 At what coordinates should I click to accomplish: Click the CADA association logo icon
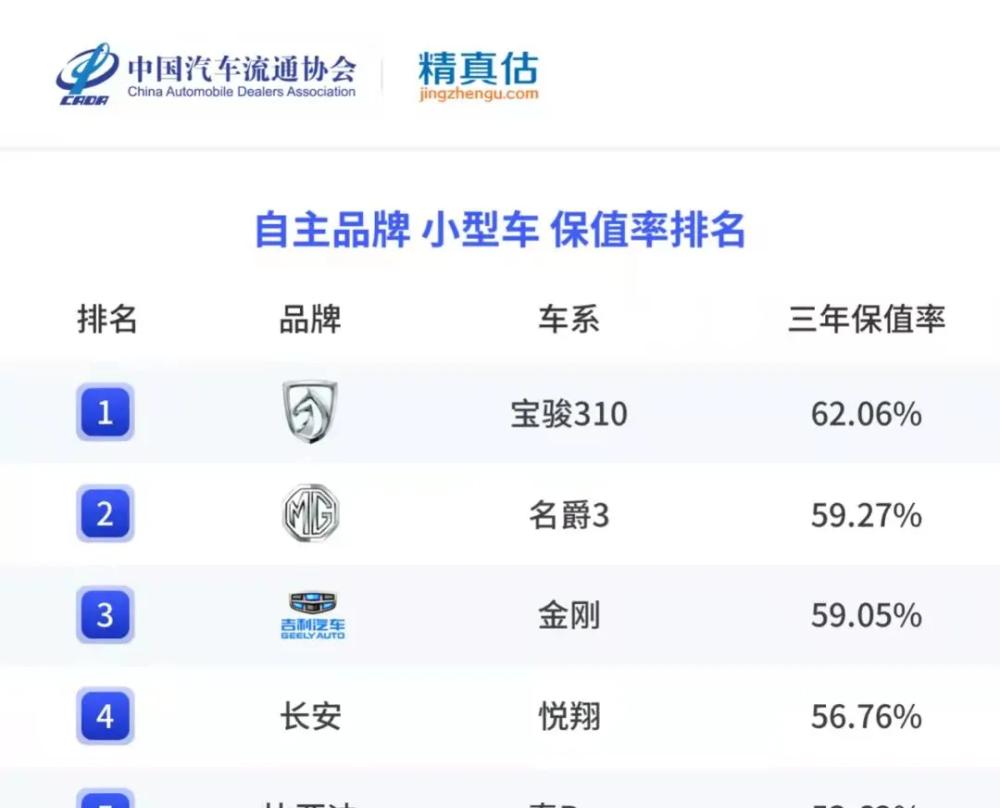click(x=87, y=74)
